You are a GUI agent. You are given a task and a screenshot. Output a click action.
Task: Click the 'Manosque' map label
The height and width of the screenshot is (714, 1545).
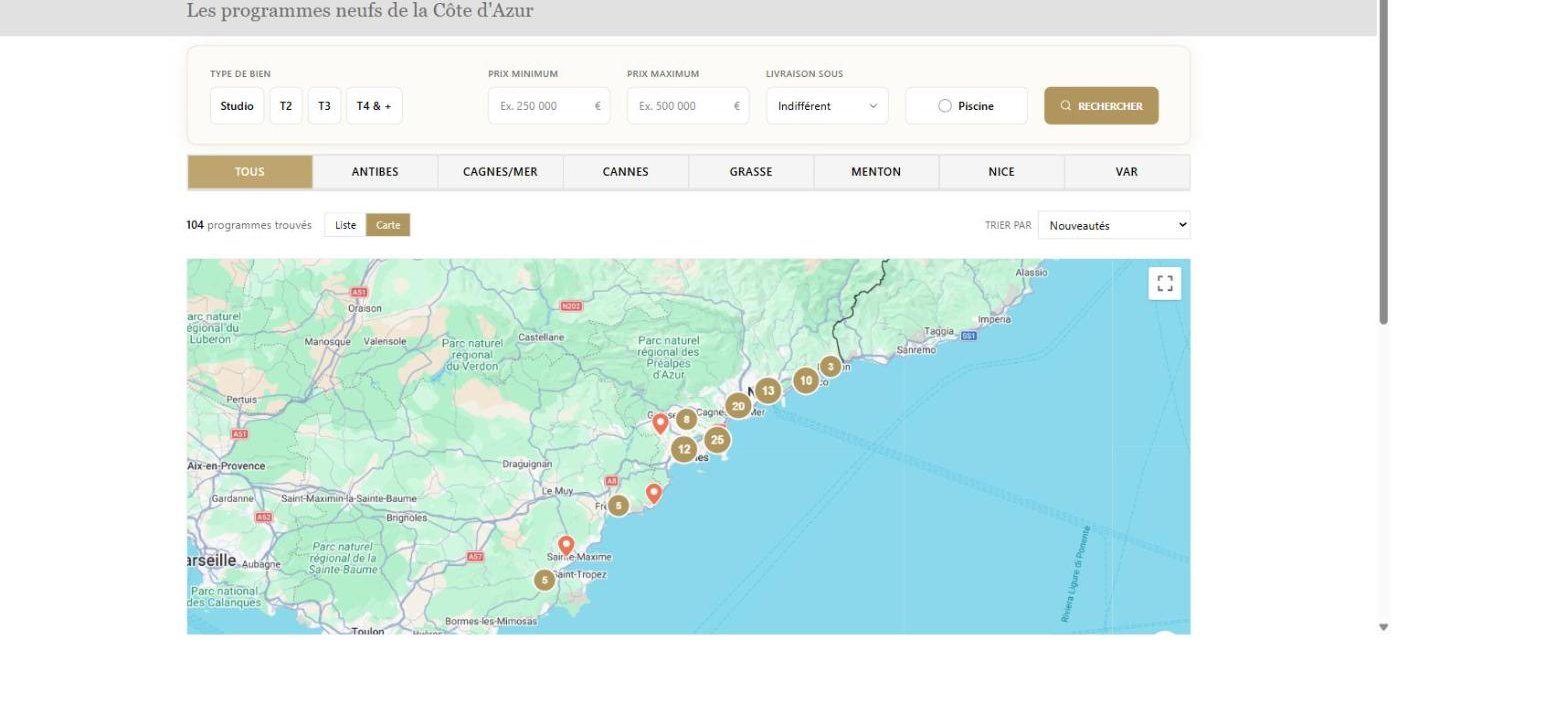point(328,341)
